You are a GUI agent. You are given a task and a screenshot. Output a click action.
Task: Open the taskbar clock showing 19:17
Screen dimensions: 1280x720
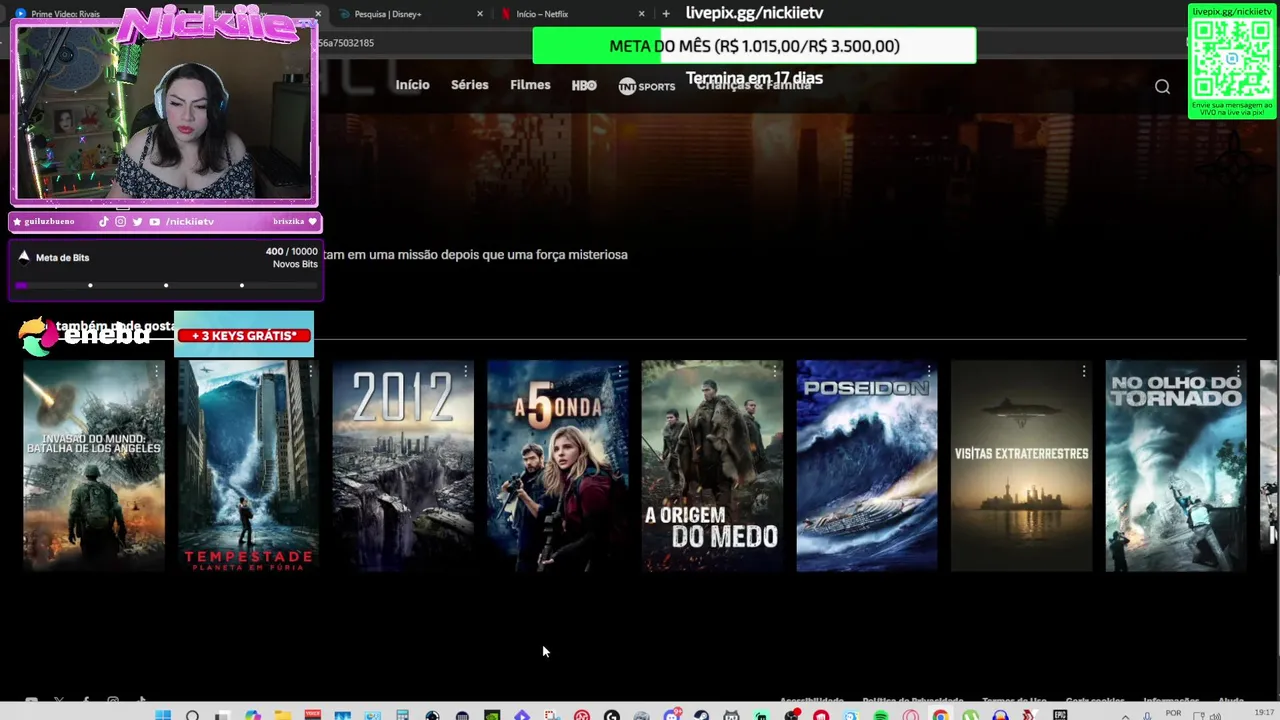tap(1266, 714)
